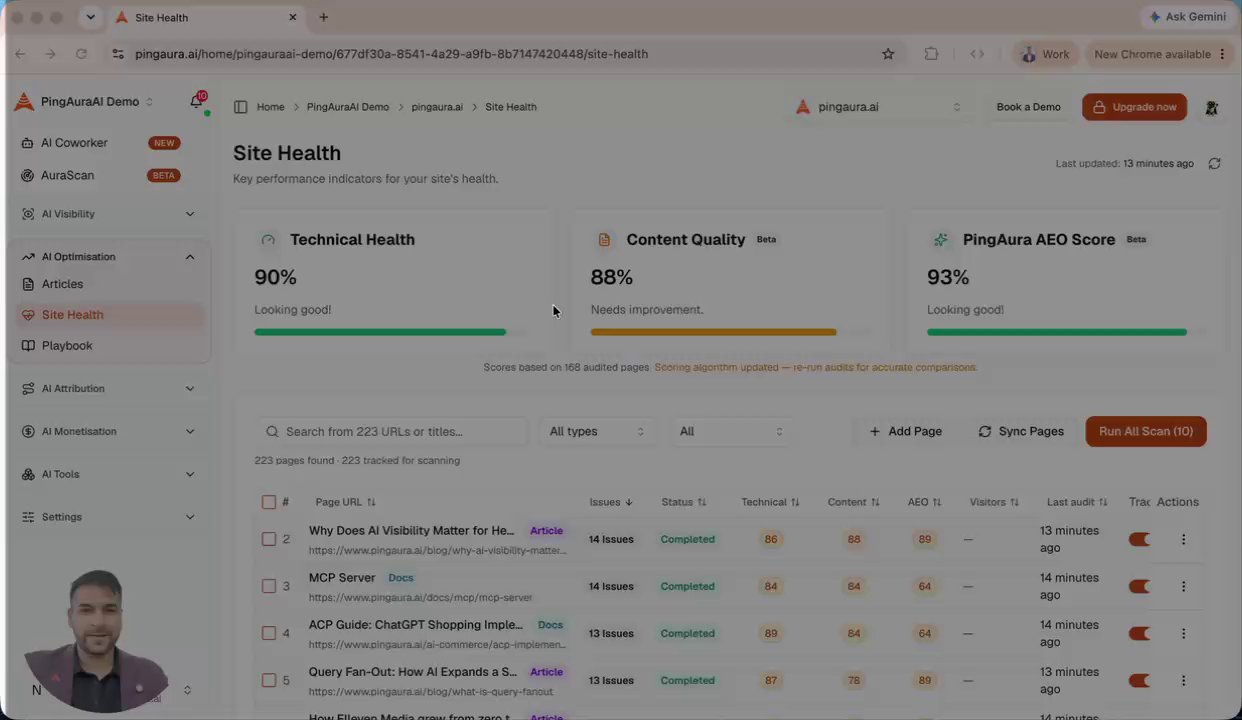The height and width of the screenshot is (720, 1242).
Task: Open the tab search dropdown arrow in Chrome
Action: point(91,17)
